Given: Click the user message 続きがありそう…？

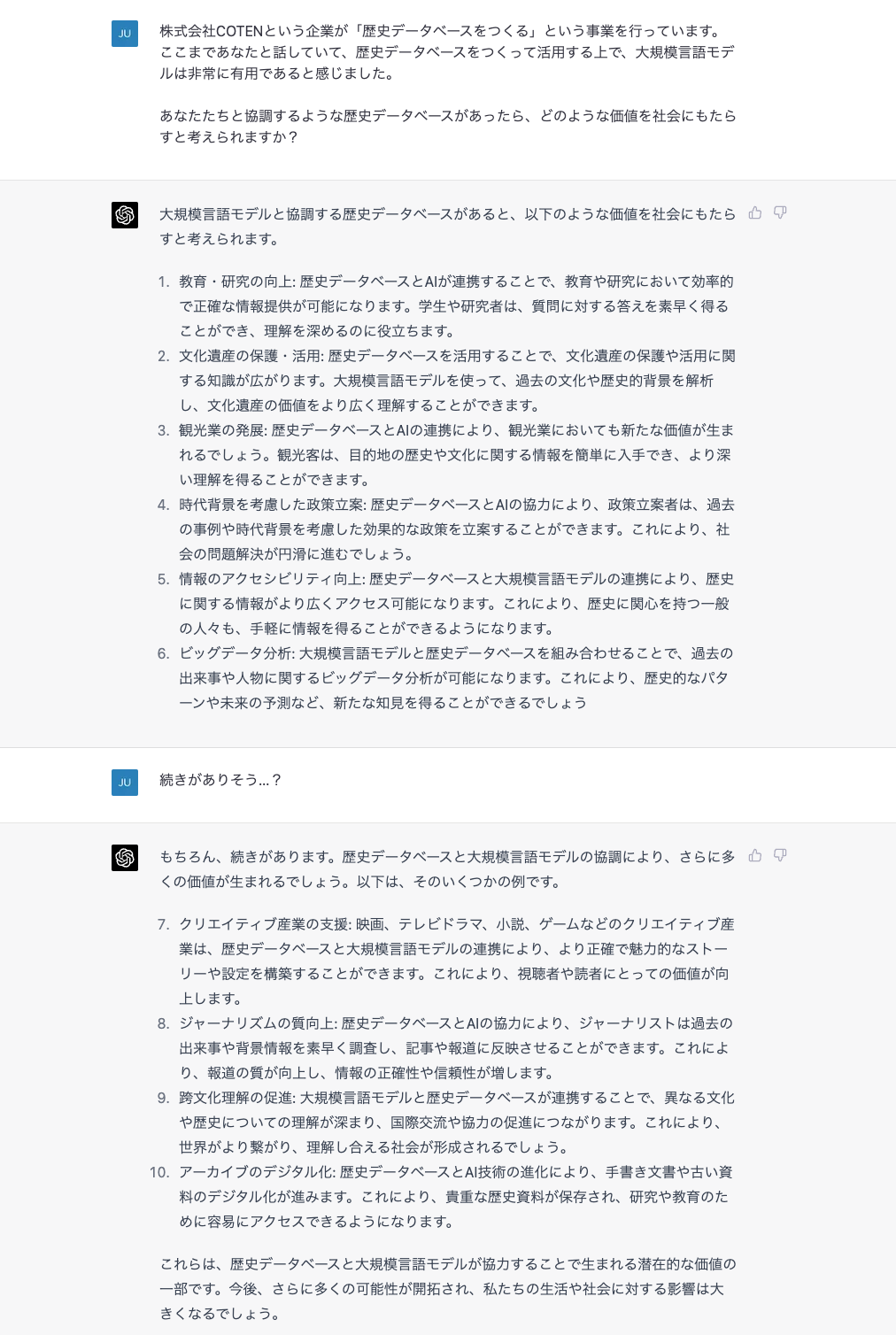Looking at the screenshot, I should point(220,780).
